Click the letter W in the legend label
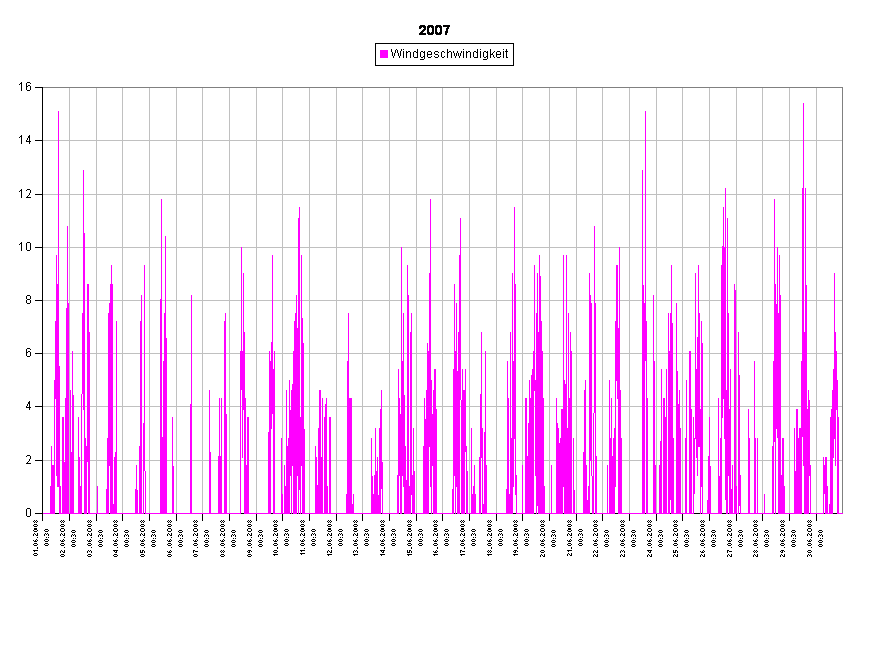The height and width of the screenshot is (645, 871). coord(396,54)
